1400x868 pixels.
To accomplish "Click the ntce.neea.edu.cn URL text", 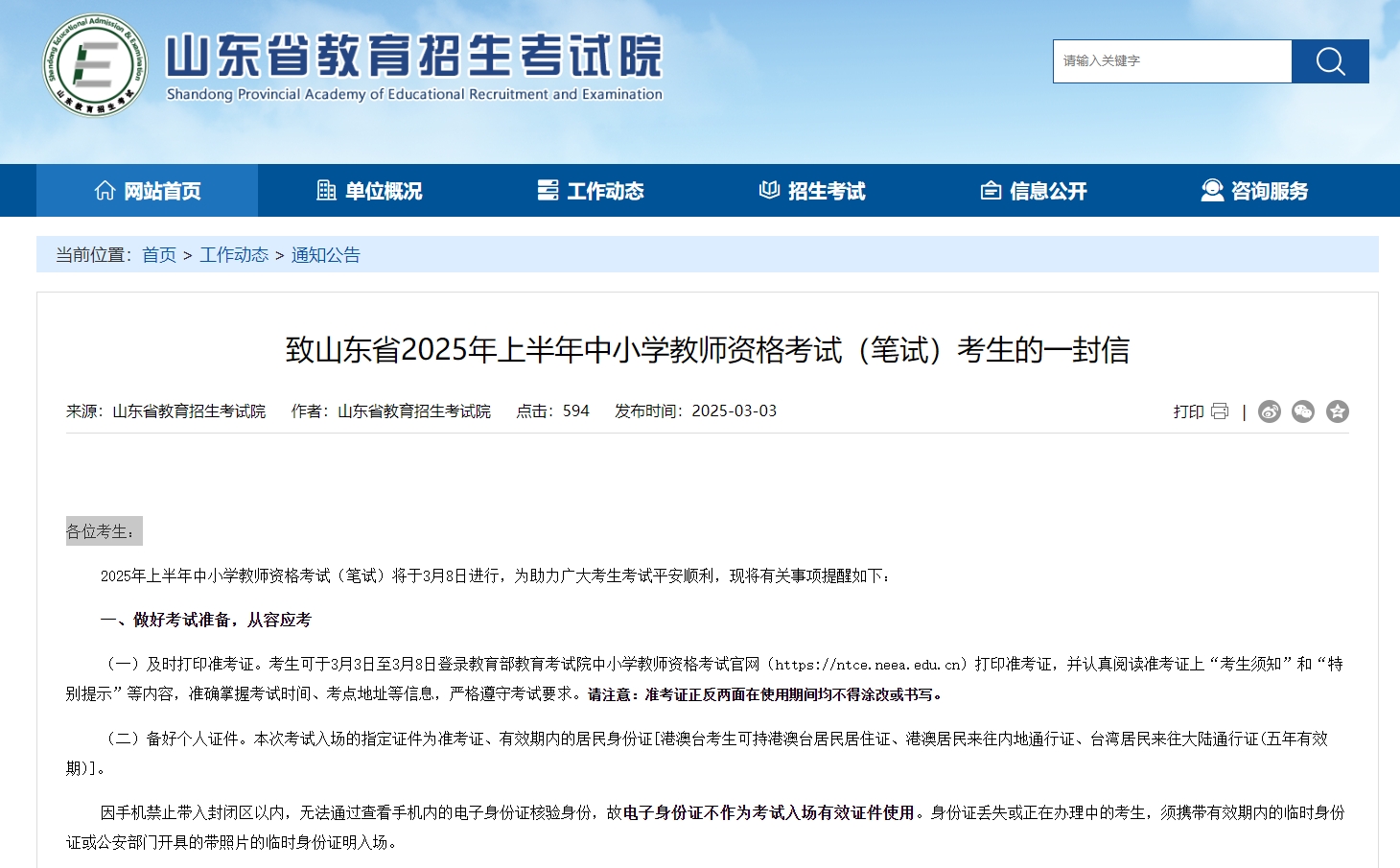I will (868, 665).
